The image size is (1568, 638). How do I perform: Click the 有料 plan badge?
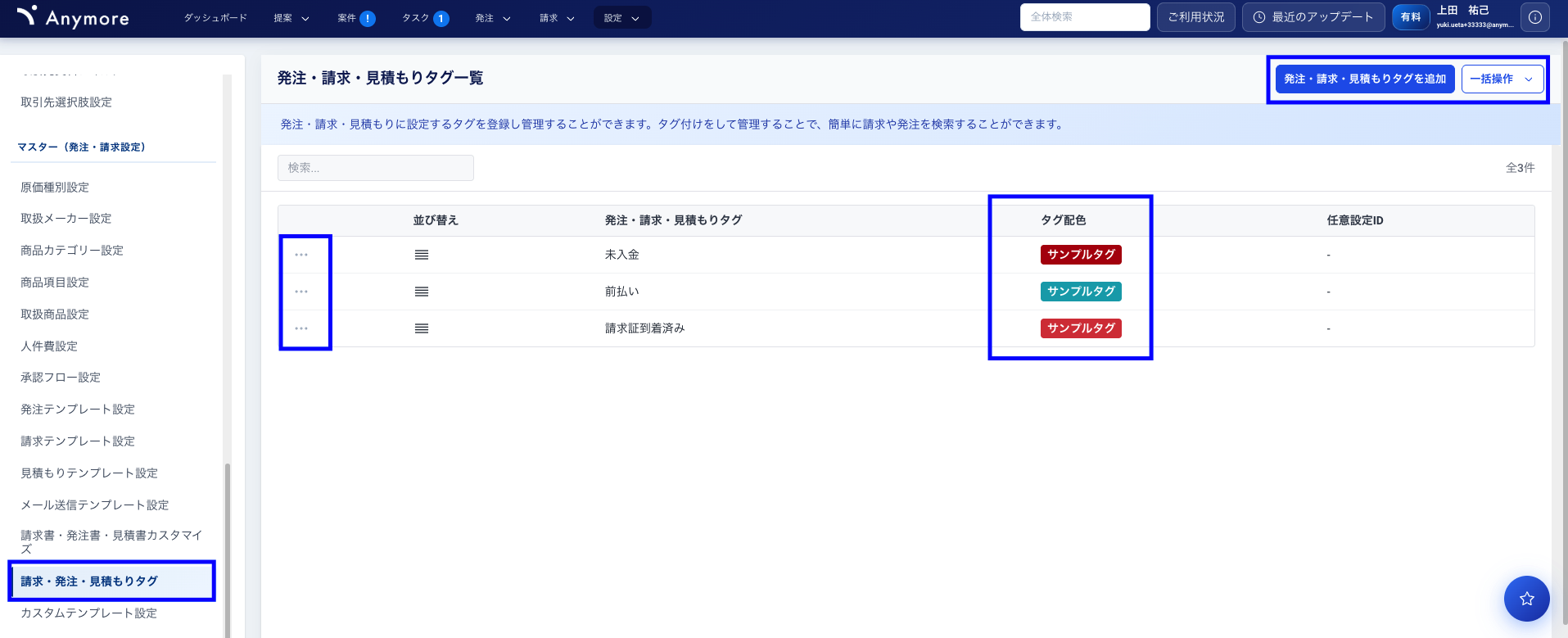pyautogui.click(x=1411, y=17)
